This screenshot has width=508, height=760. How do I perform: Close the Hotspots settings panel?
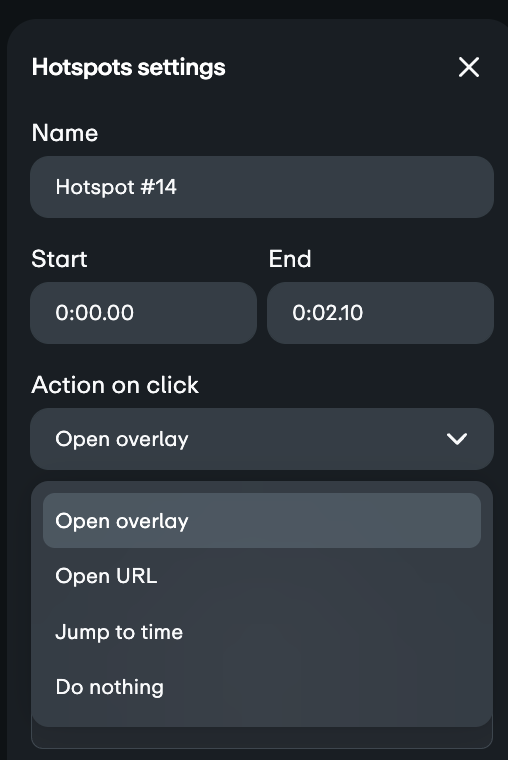469,67
